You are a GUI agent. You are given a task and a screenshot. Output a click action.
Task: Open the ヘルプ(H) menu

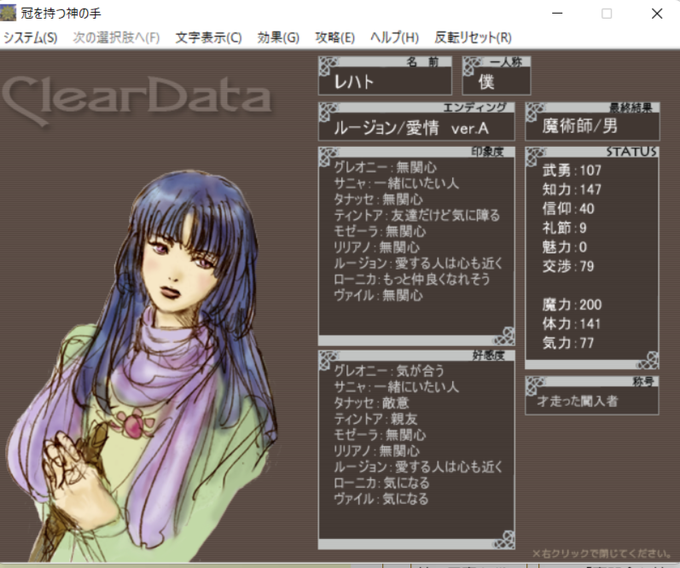(x=394, y=38)
